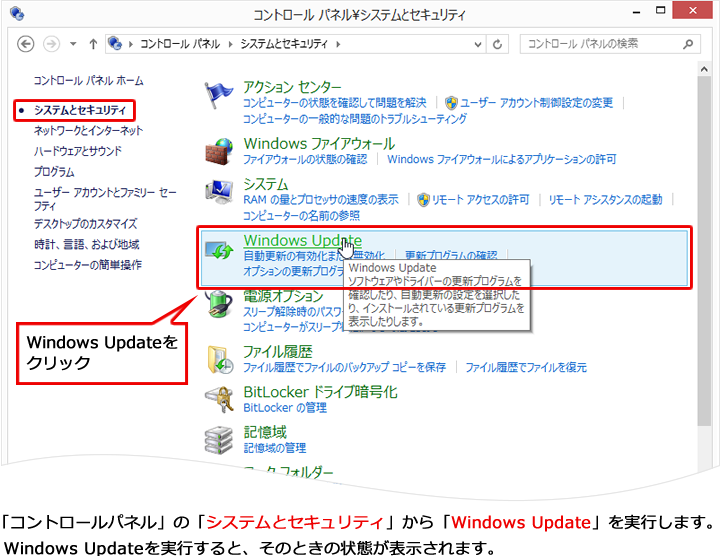Click the Windows Update green arrows icon
This screenshot has width=720, height=556.
pos(219,251)
